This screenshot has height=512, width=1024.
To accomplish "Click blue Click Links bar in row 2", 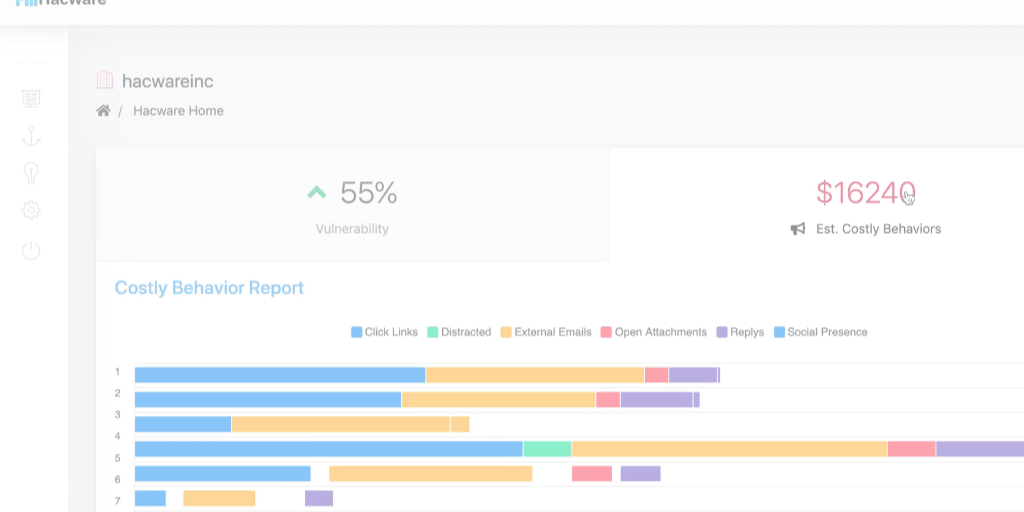I will click(x=268, y=400).
